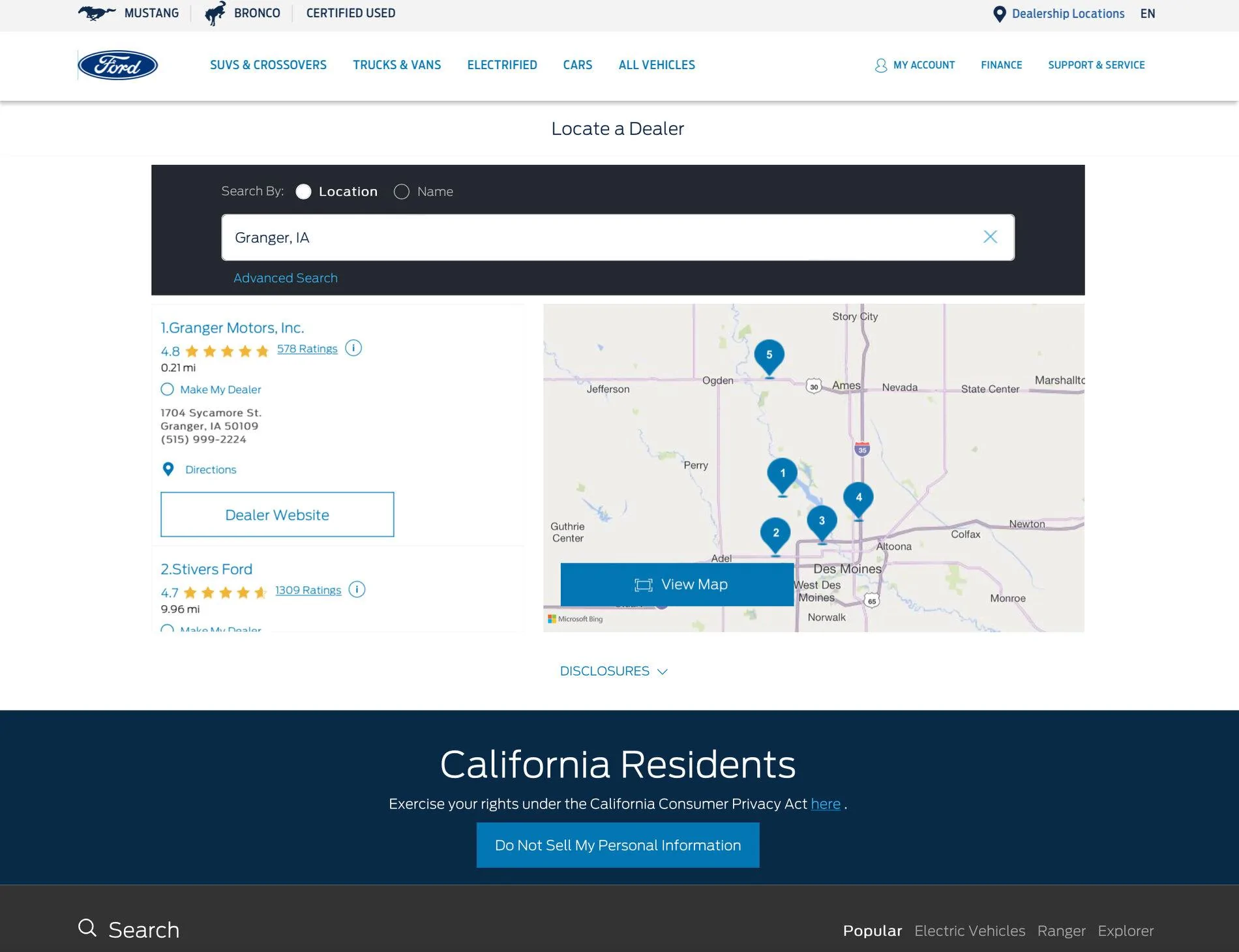Click the Granger Motors star rating

227,351
